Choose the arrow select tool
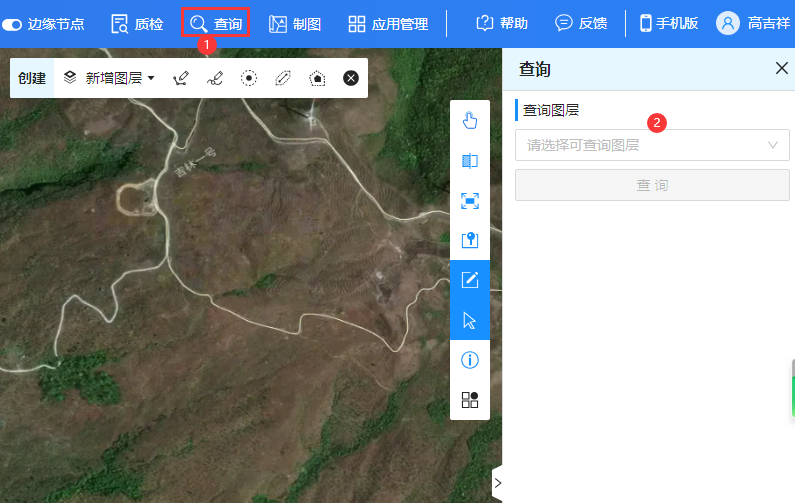The width and height of the screenshot is (795, 503). coord(470,320)
